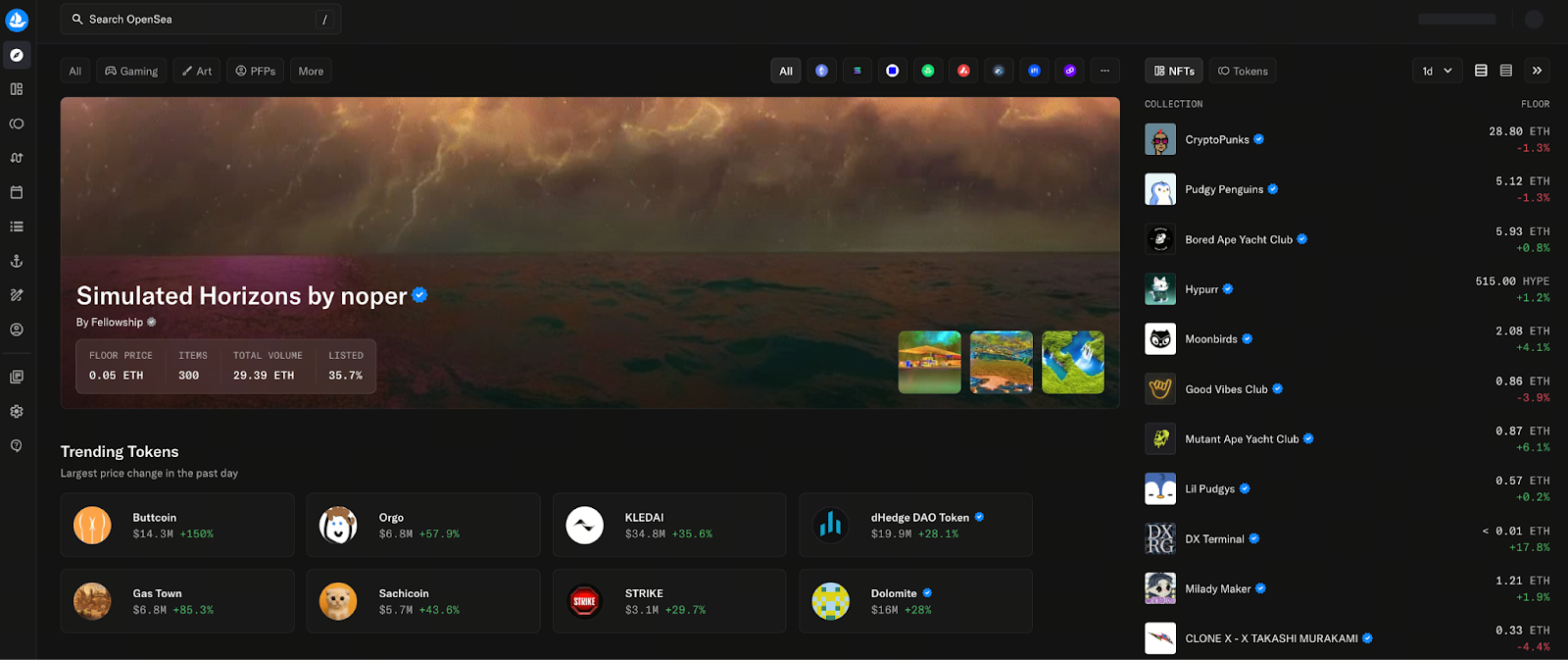Select the All category filter
The image size is (1568, 660).
[75, 71]
